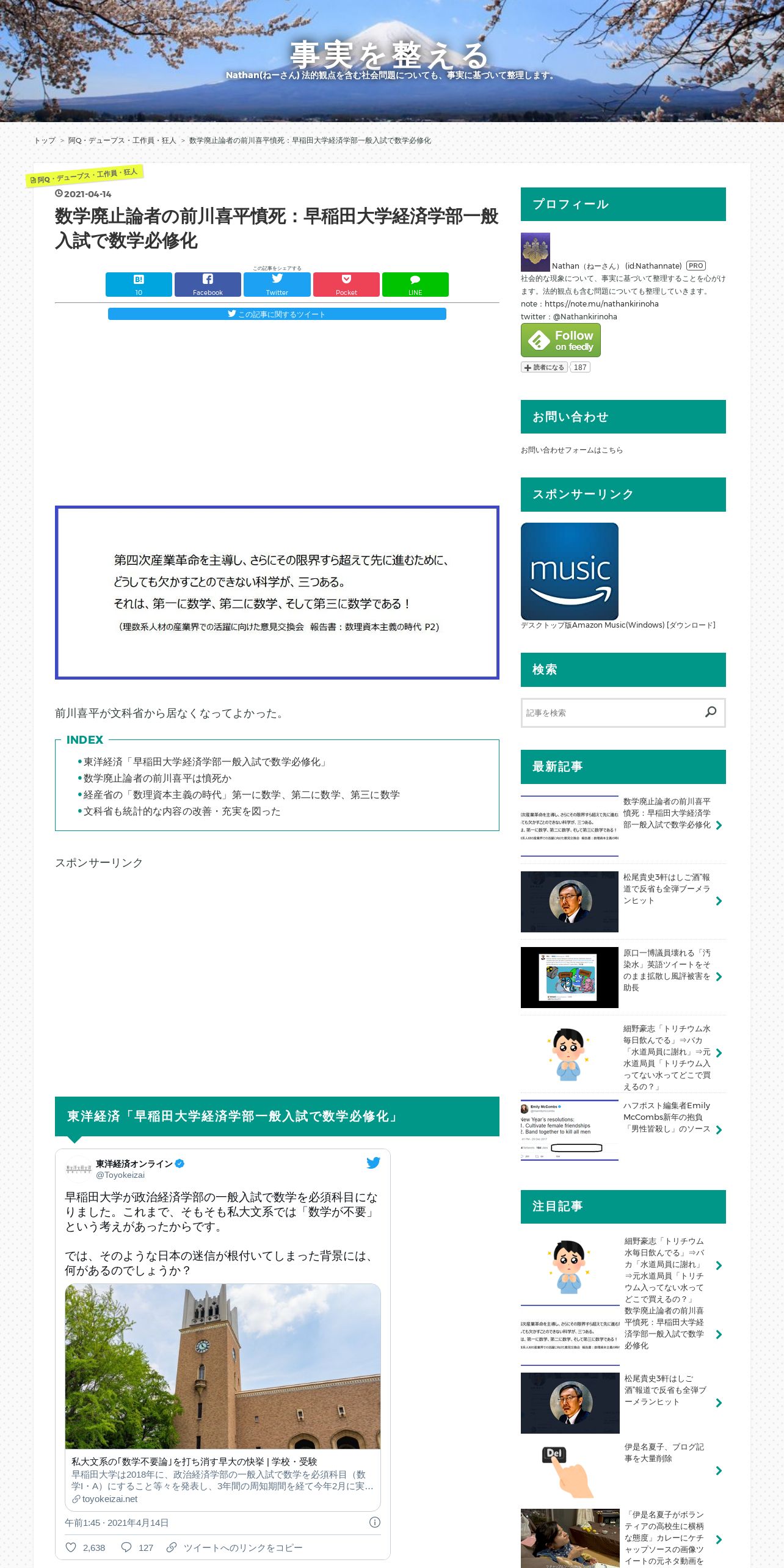
Task: Jump to index item 経産省の「数理資本主義の時代」
Action: coord(242,795)
